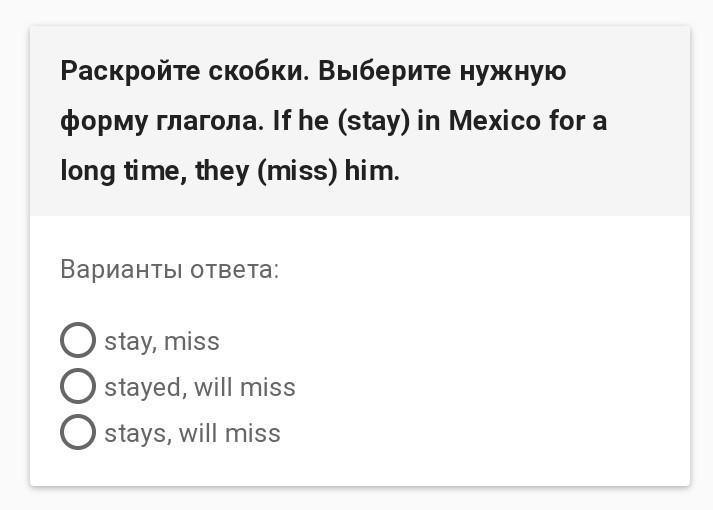
Task: Click the word "they" in the question
Action: click(222, 172)
